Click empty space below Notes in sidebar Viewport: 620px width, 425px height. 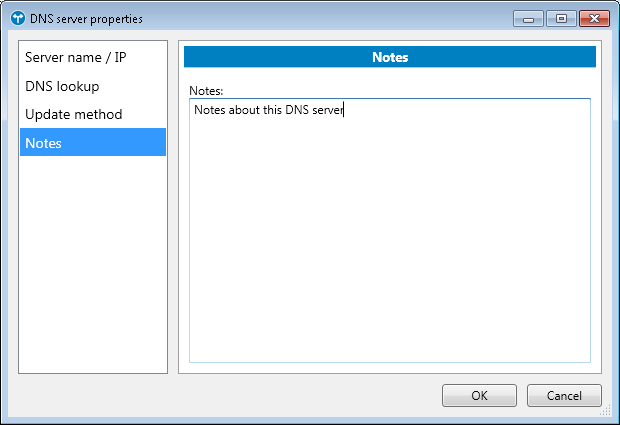pos(93,260)
